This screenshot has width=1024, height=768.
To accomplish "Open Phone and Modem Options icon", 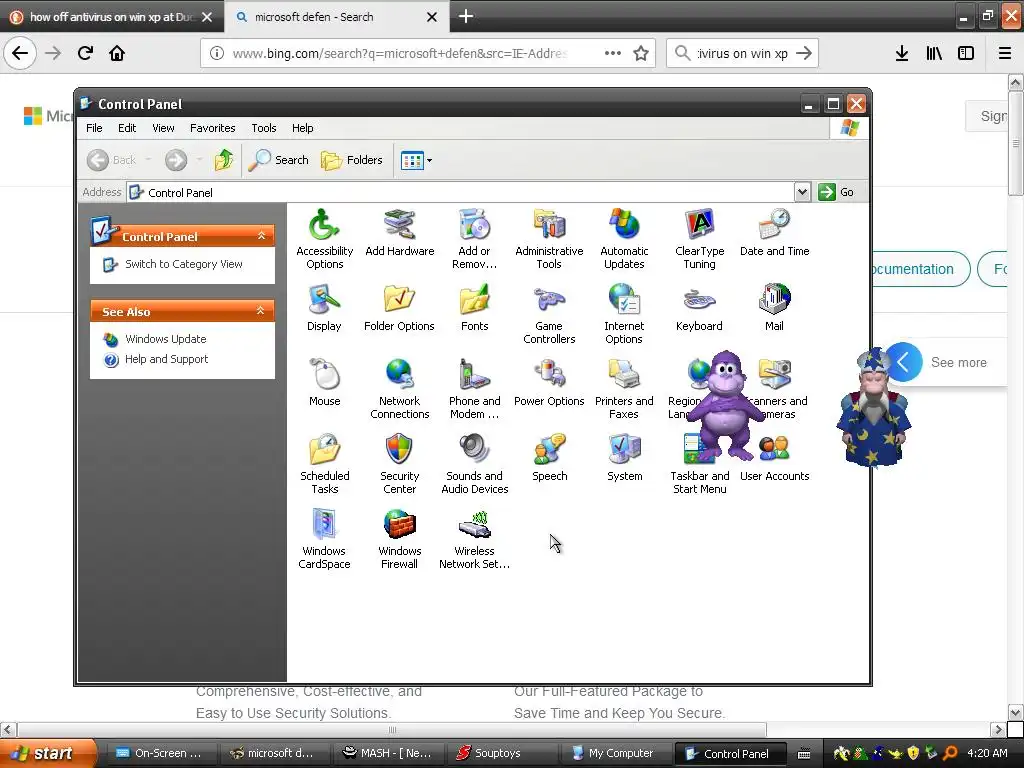I will click(474, 389).
